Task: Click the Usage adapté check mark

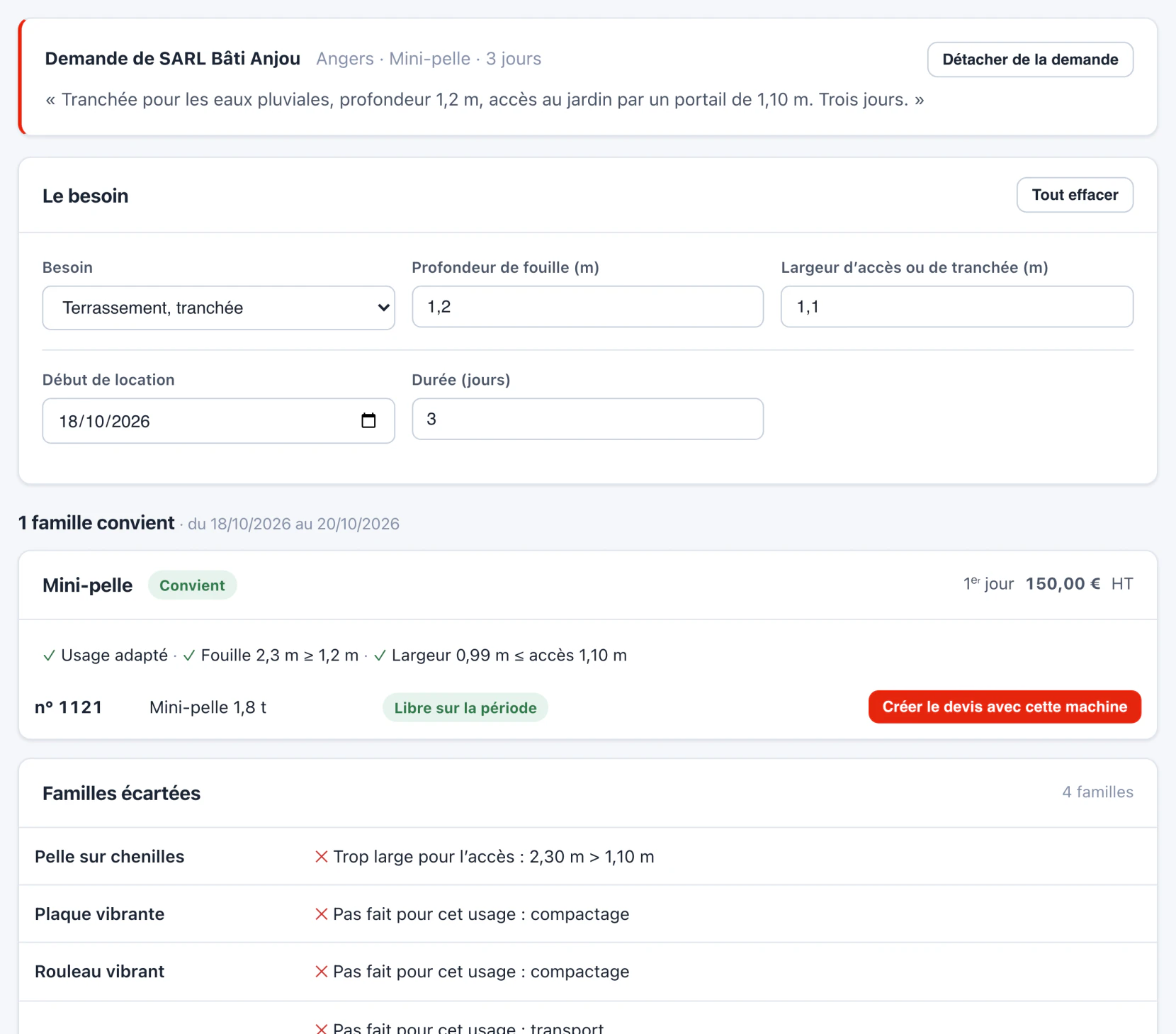Action: [x=49, y=656]
